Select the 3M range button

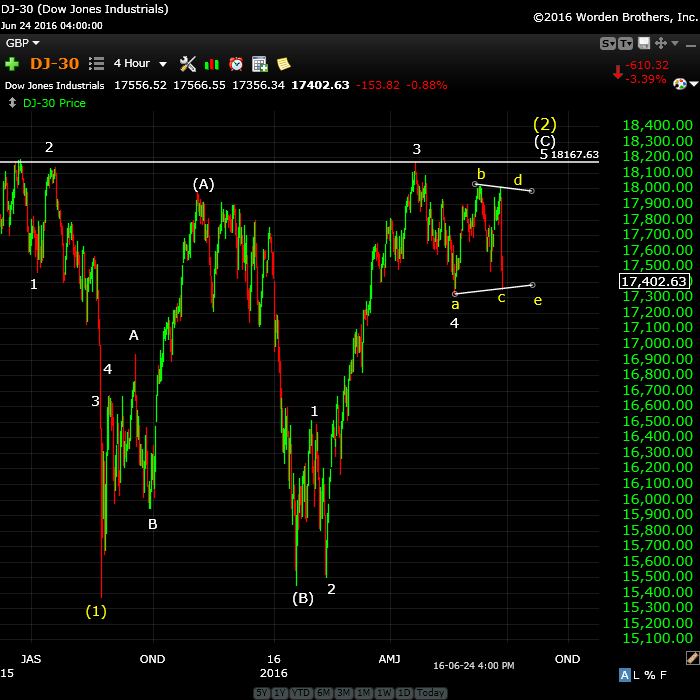click(343, 693)
